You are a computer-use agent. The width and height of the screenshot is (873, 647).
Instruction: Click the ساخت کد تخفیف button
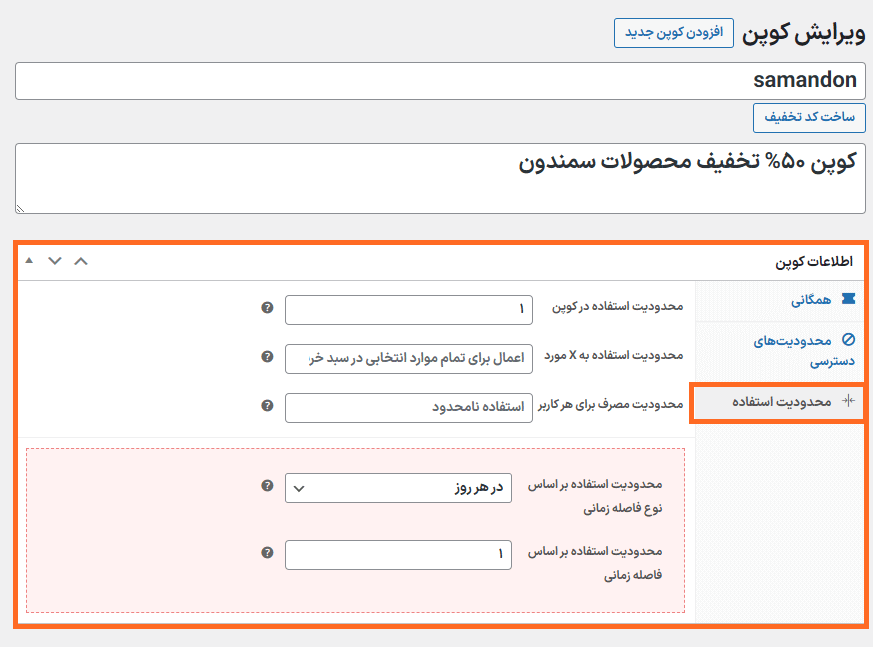tap(809, 117)
